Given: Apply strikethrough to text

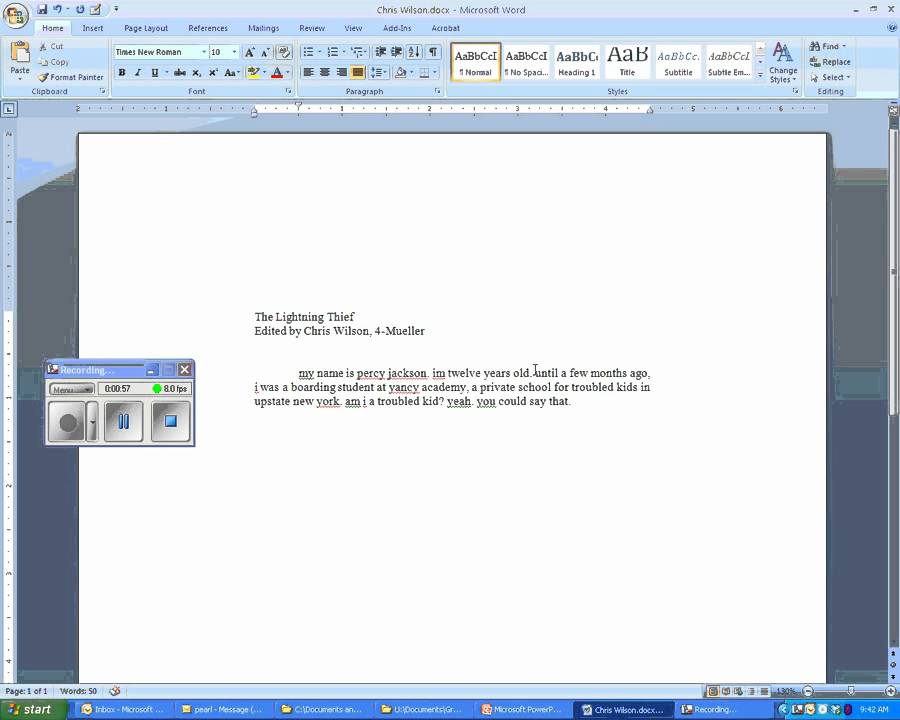Looking at the screenshot, I should pos(180,72).
